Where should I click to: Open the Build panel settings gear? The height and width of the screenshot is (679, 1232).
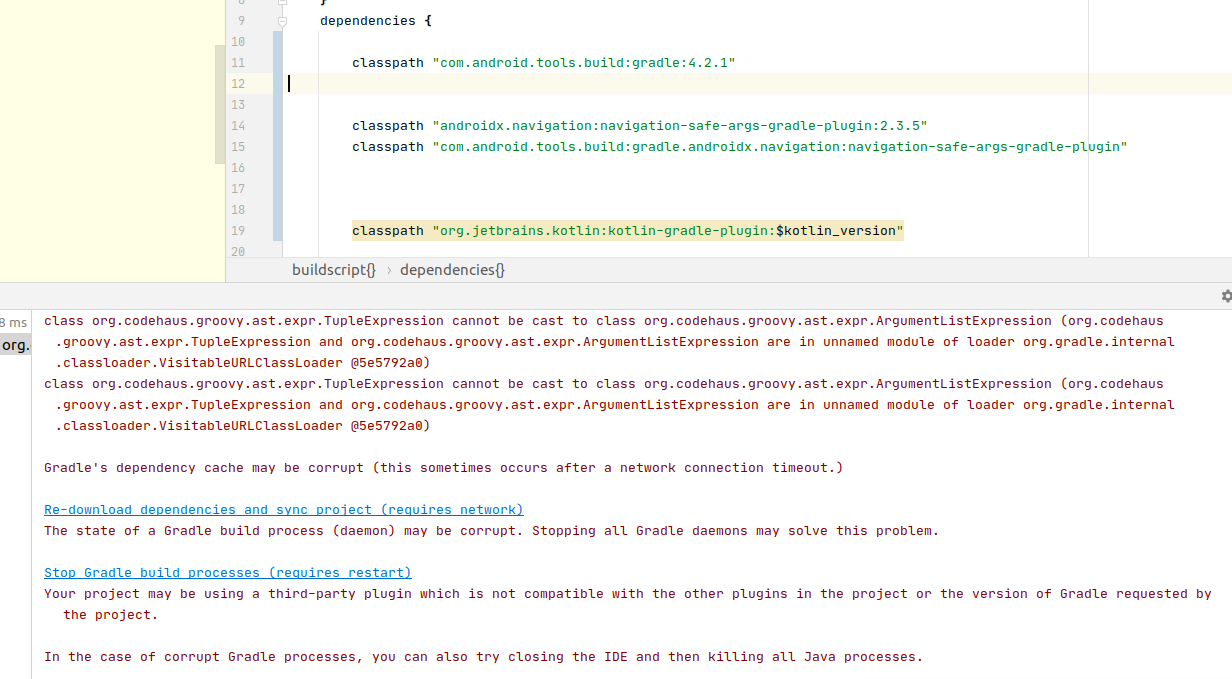tap(1226, 296)
